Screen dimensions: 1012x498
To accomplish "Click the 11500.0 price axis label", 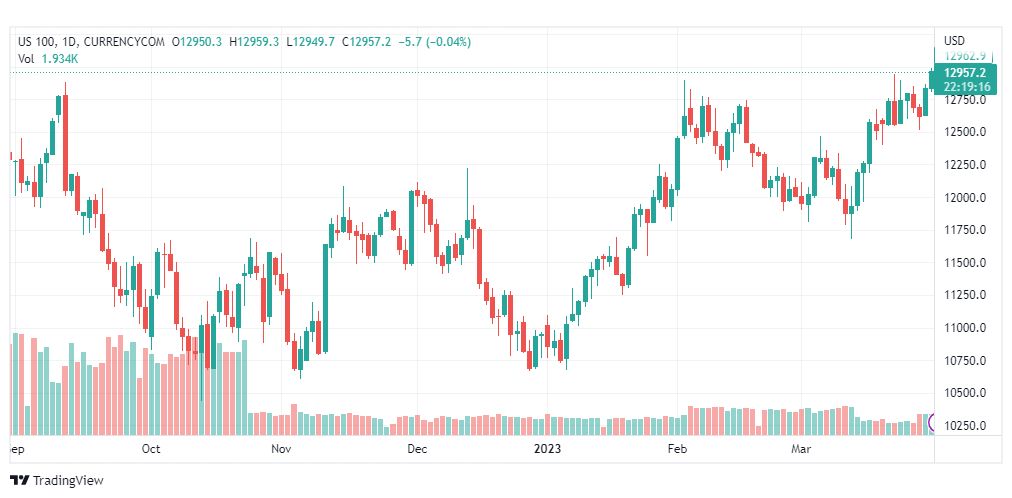I will coord(965,263).
